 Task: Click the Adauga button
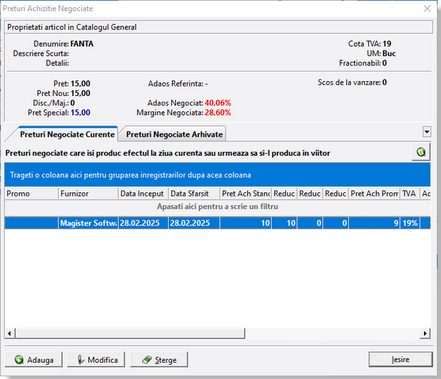tap(34, 360)
